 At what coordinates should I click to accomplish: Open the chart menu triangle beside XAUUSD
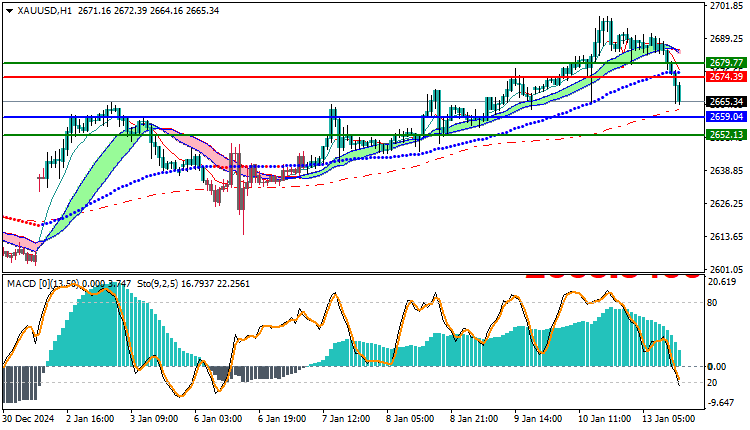9,11
